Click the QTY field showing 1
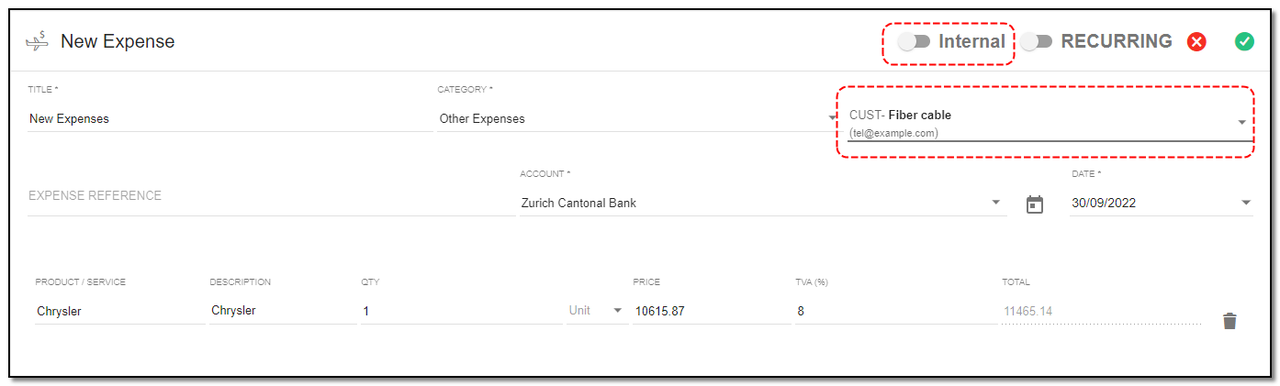Screen dimensions: 1280x386 tap(461, 311)
